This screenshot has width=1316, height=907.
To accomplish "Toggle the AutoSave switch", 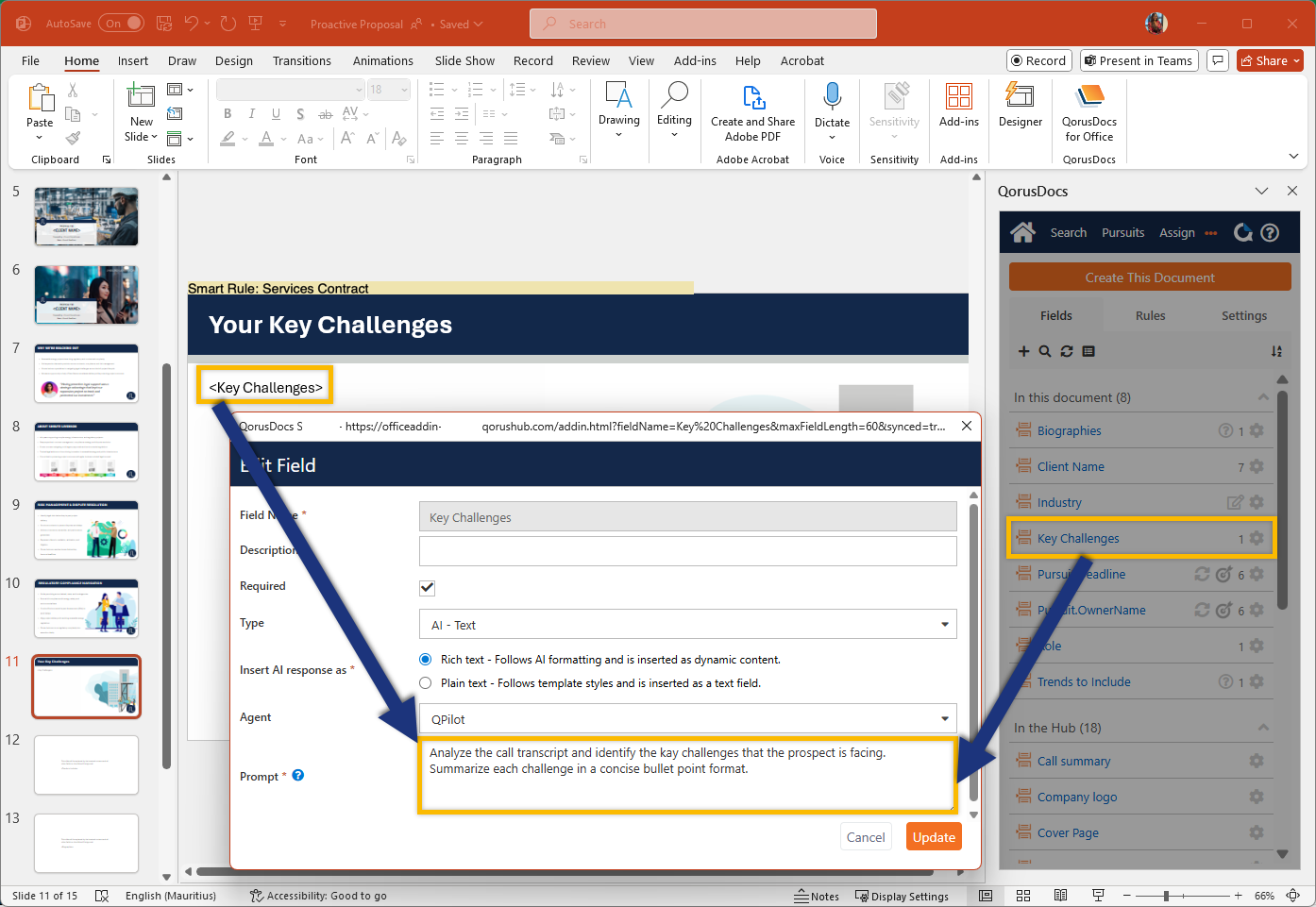I will click(122, 24).
